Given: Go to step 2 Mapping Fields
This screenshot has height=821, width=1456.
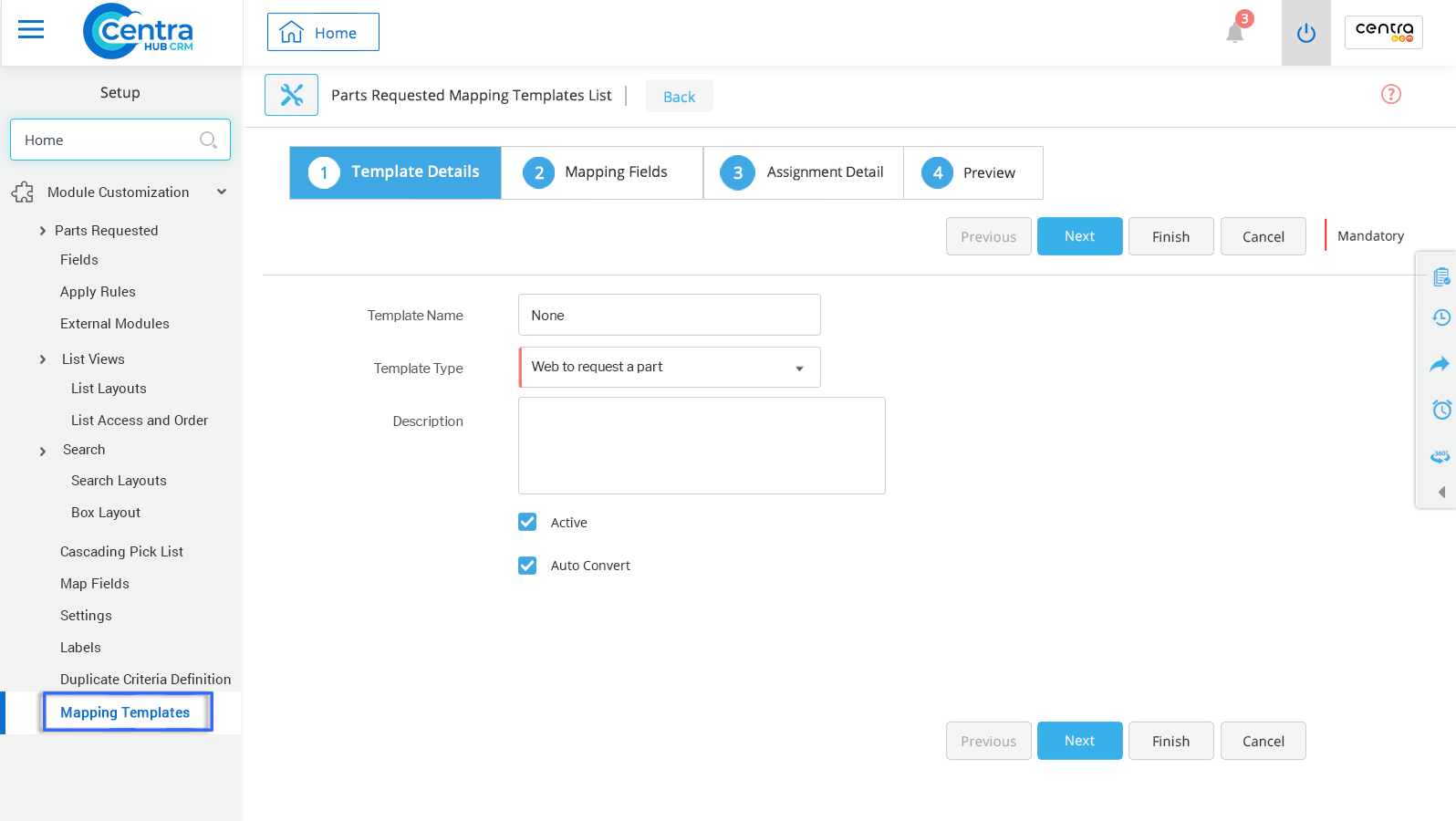Looking at the screenshot, I should click(602, 172).
